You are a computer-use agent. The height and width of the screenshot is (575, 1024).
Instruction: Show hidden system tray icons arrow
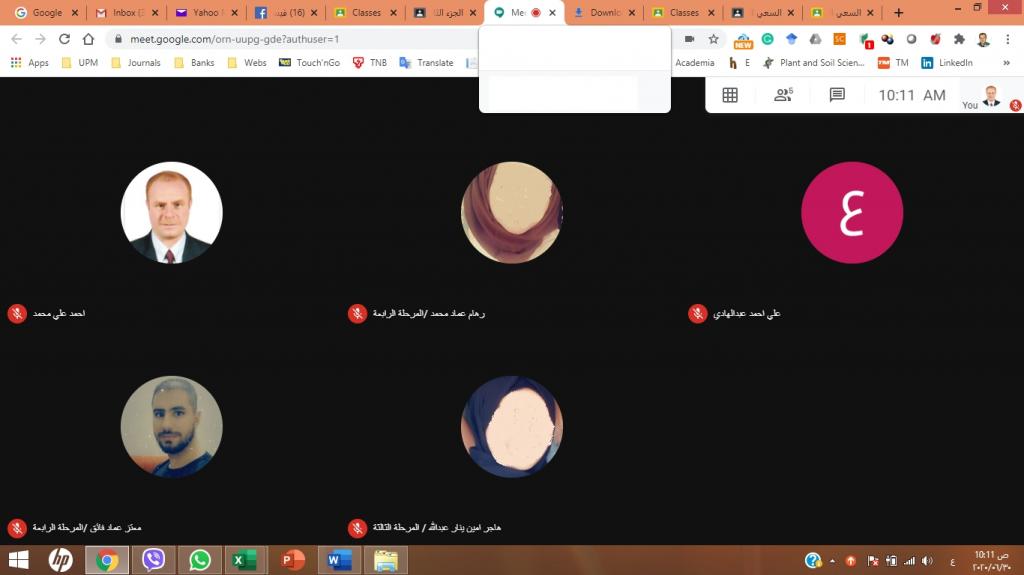832,561
